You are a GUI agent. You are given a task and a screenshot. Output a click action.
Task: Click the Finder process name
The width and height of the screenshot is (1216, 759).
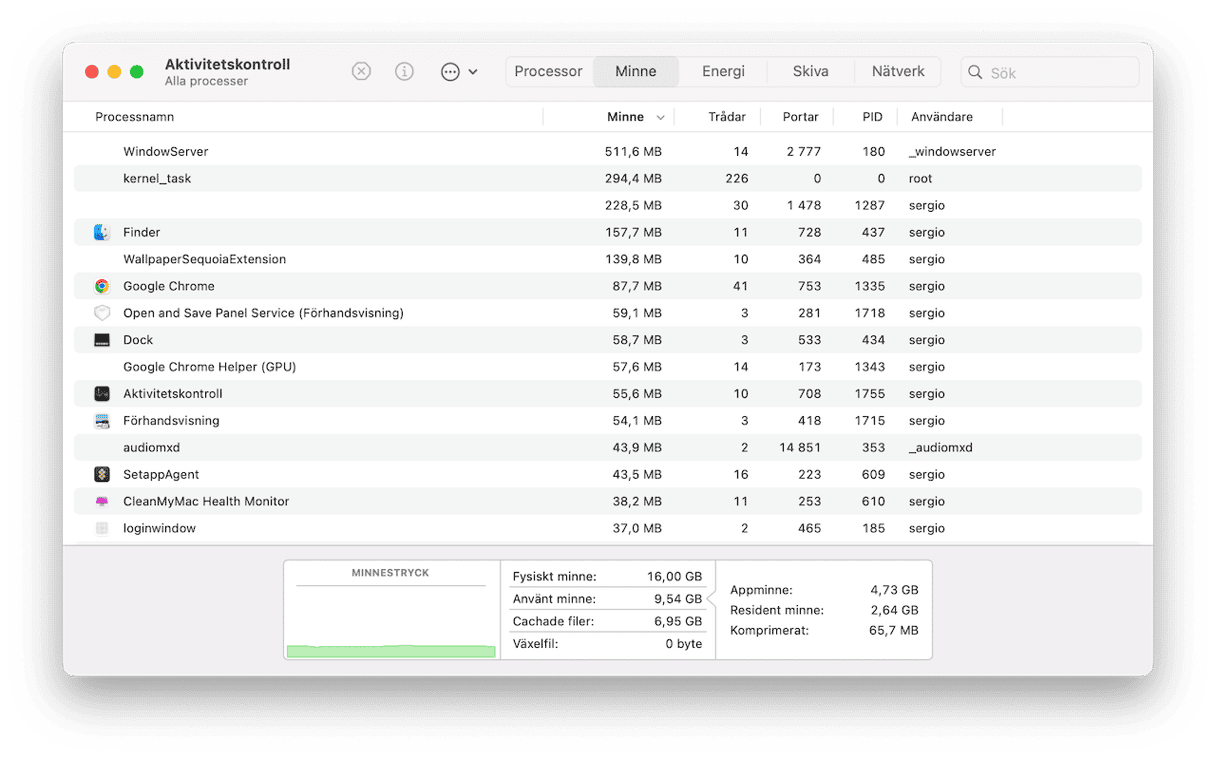[142, 232]
